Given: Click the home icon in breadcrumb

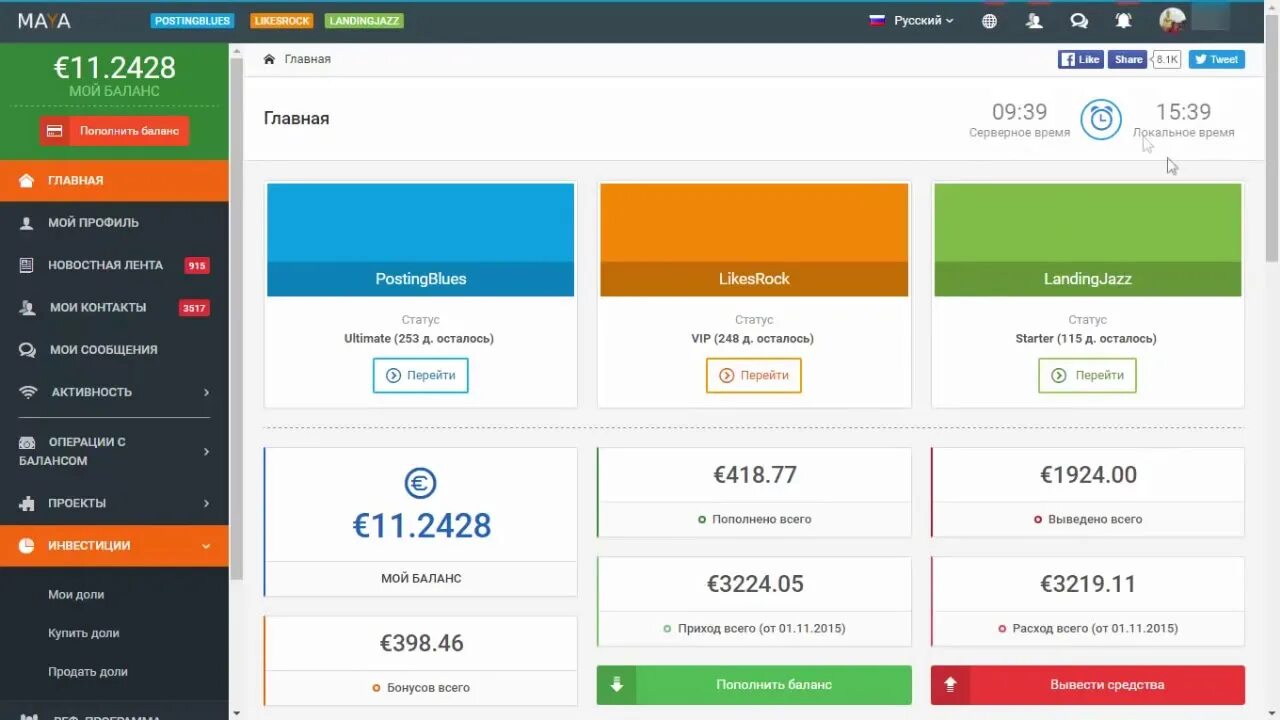Looking at the screenshot, I should 269,59.
